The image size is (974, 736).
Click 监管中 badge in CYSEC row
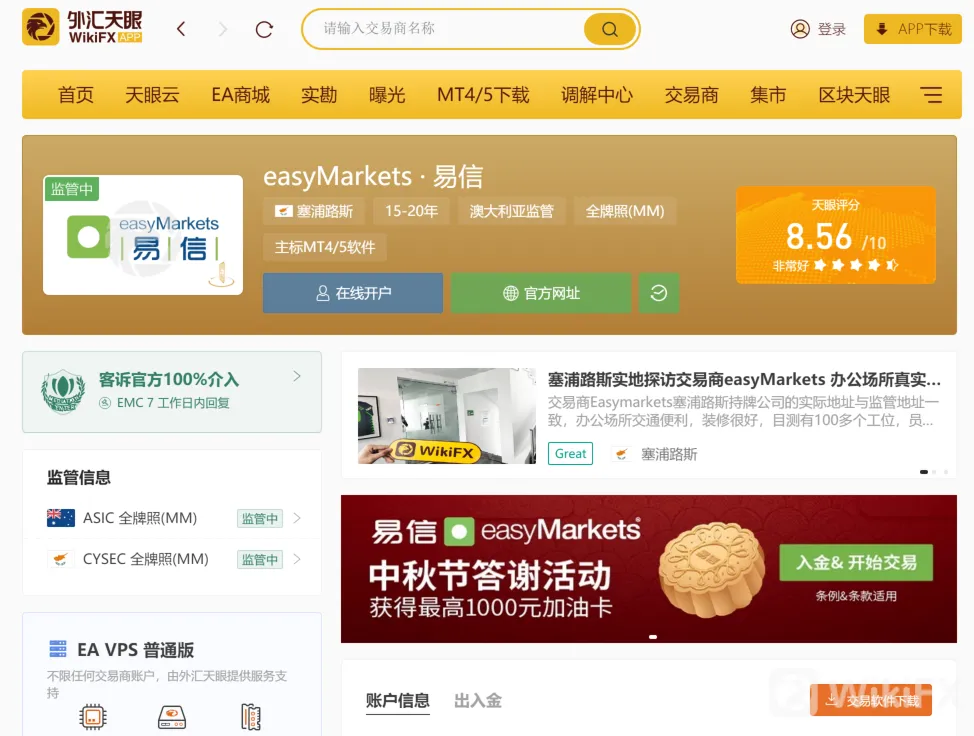point(260,560)
